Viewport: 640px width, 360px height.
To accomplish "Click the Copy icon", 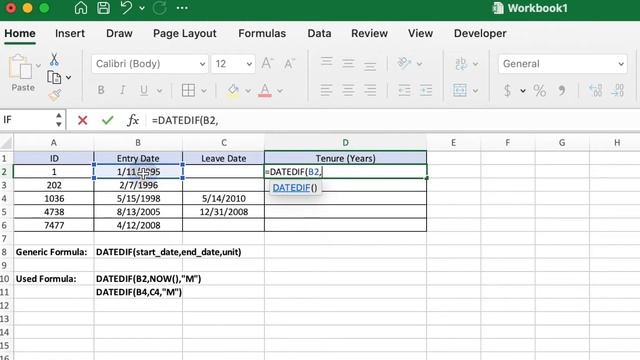I will click(x=54, y=77).
